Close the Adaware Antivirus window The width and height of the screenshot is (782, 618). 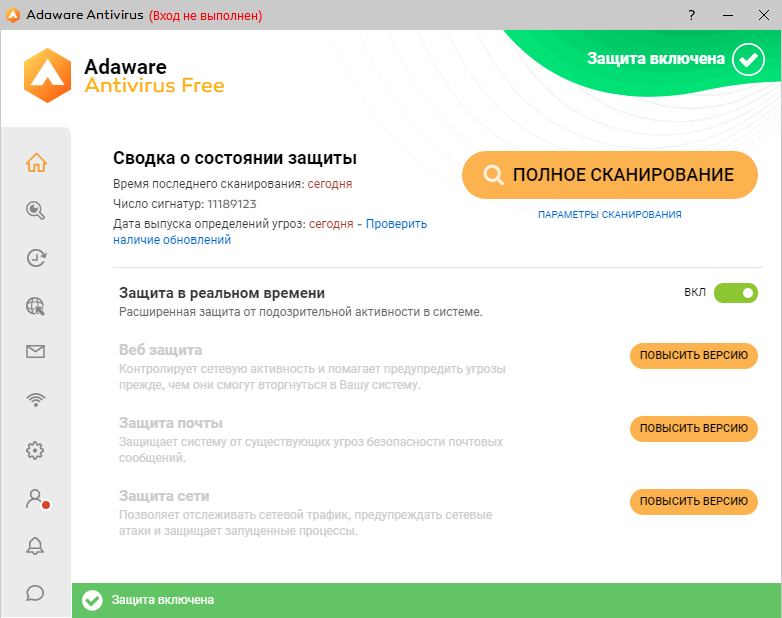764,15
